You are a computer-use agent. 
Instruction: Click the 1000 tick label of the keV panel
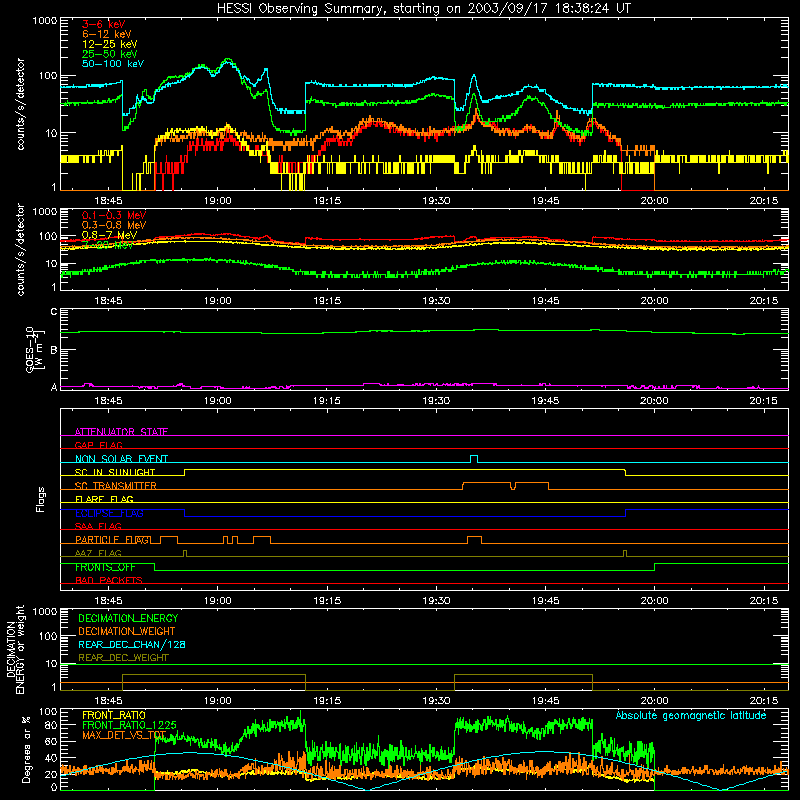click(x=45, y=21)
